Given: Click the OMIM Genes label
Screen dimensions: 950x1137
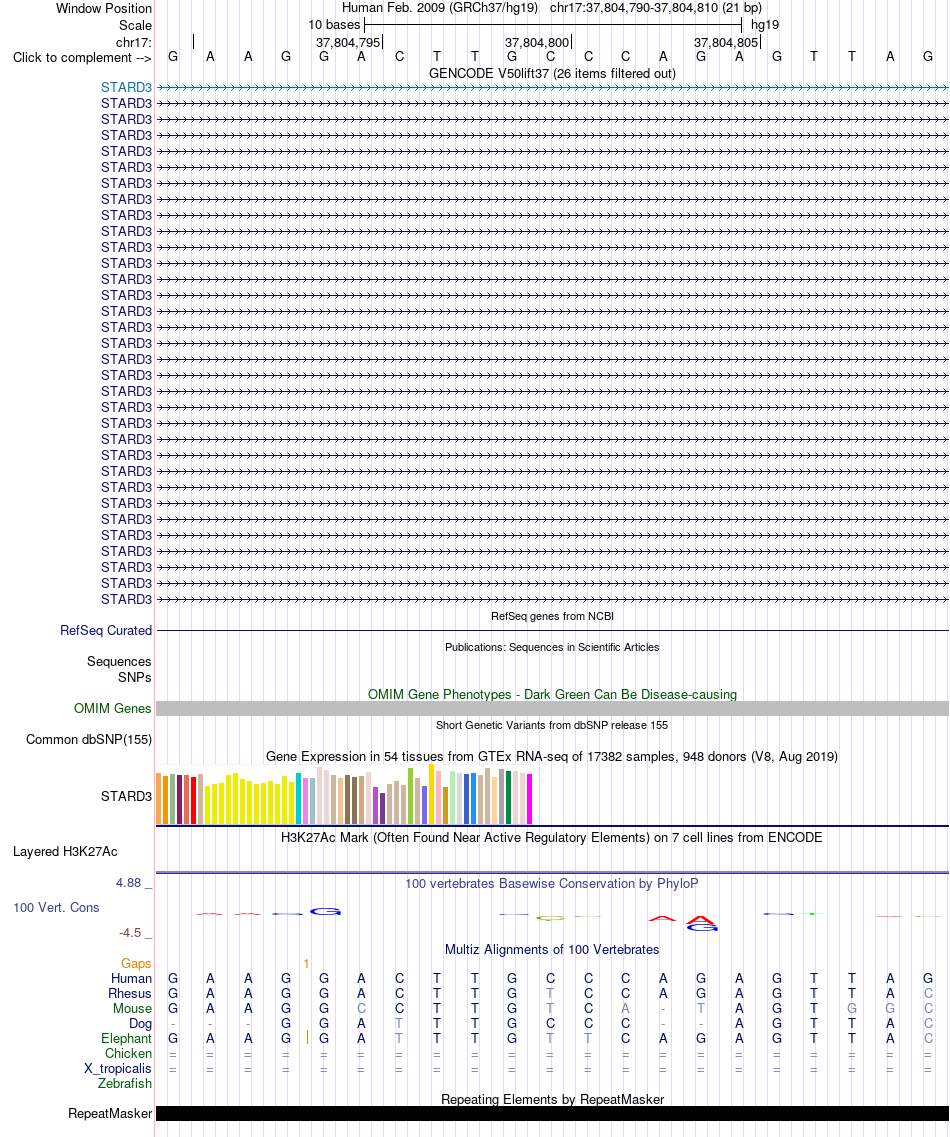Looking at the screenshot, I should tap(112, 708).
